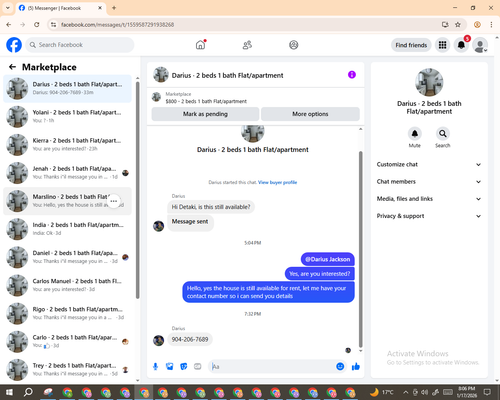Open the notifications bell
Image resolution: width=500 pixels, height=400 pixels.
click(x=461, y=45)
